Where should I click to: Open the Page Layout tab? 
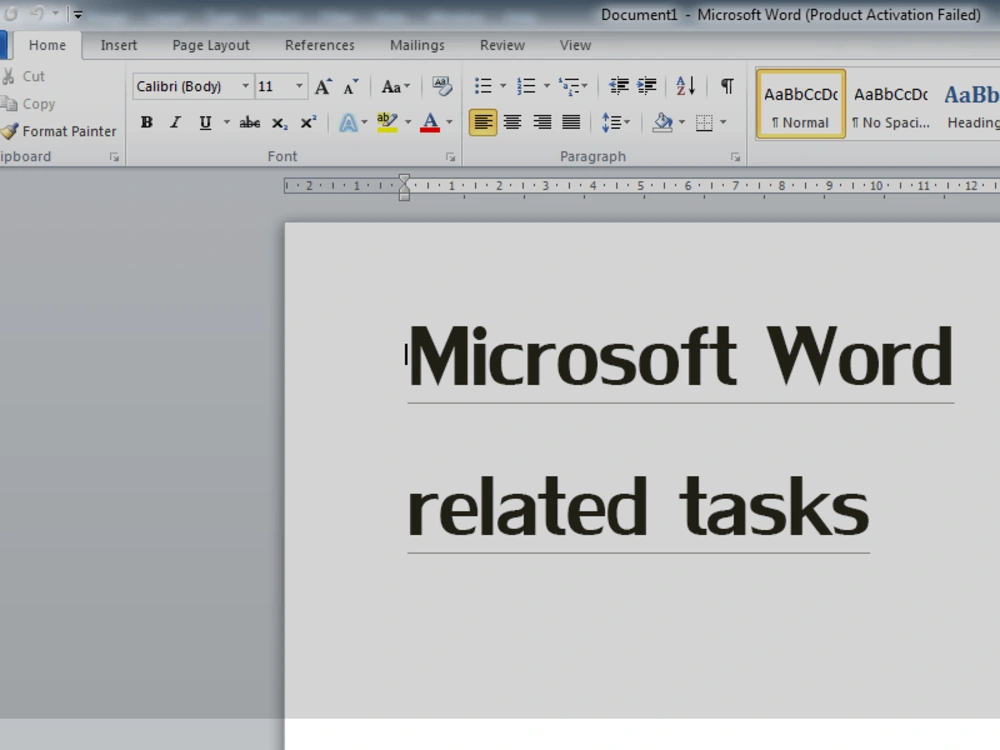point(211,45)
